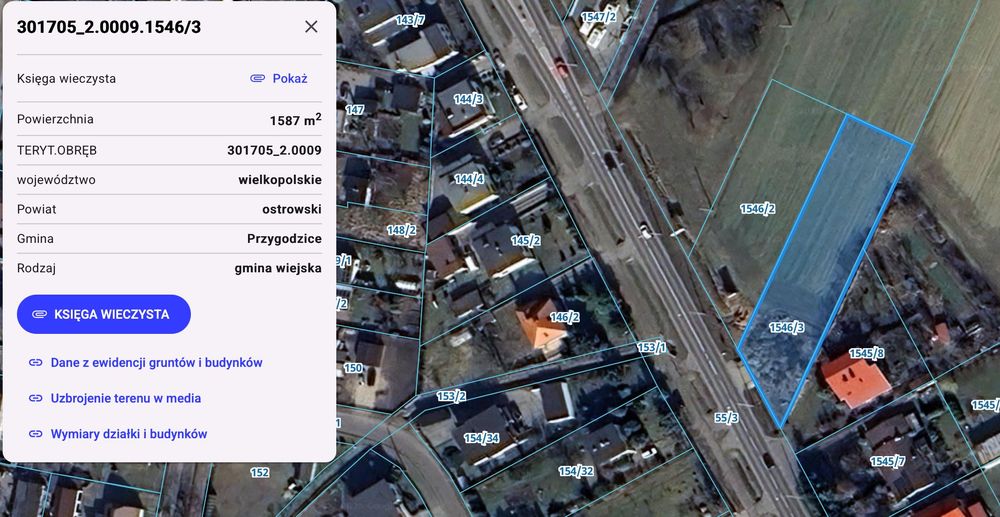Click link icon beside Uzbrojenie terenu

[36, 398]
